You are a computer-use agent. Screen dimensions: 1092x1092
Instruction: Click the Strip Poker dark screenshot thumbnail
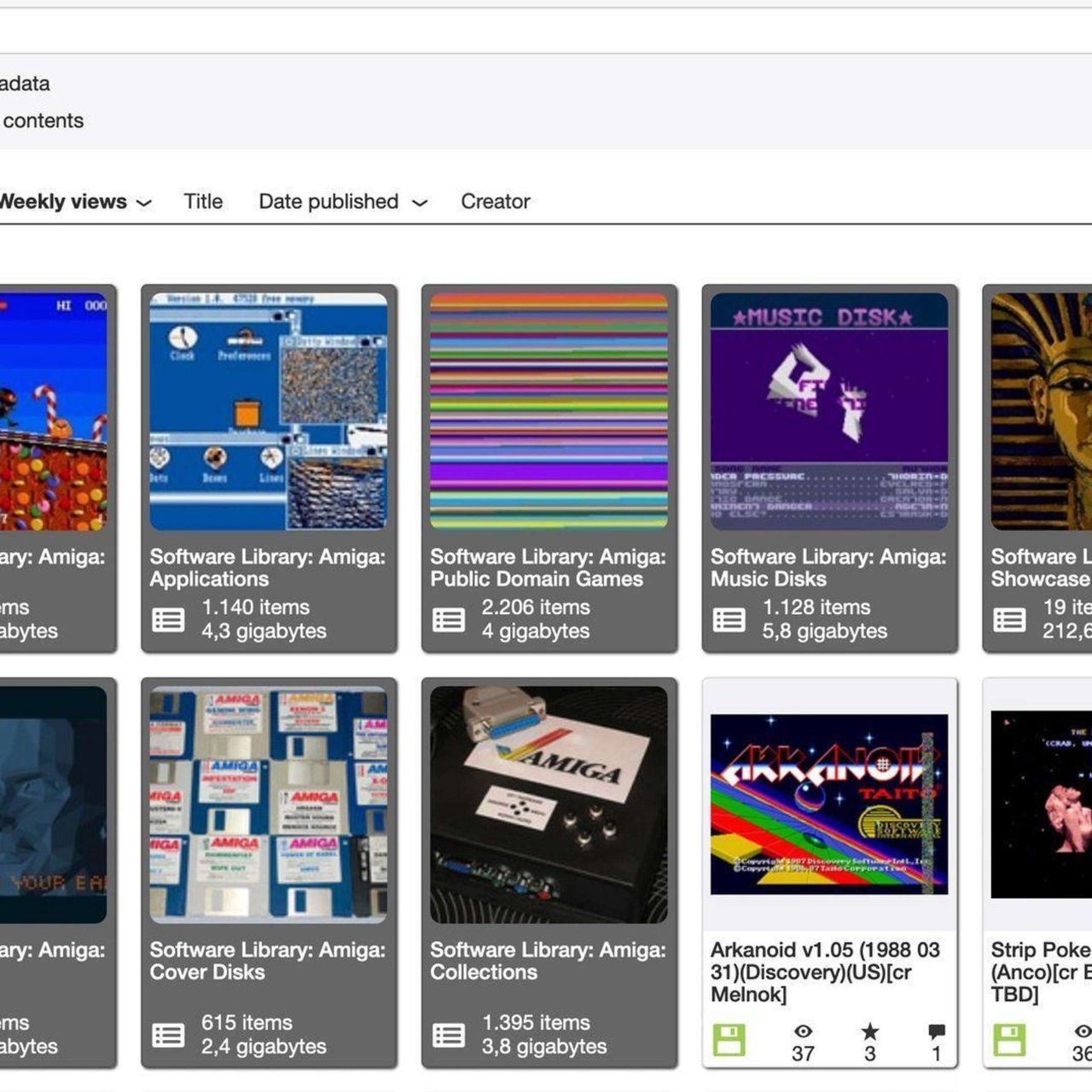[1042, 804]
